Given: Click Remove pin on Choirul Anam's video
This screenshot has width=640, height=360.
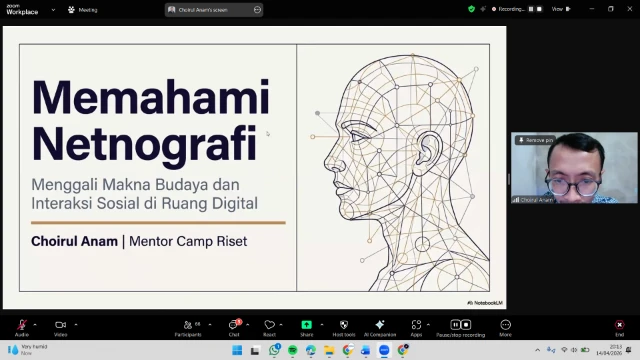Looking at the screenshot, I should click(x=536, y=140).
